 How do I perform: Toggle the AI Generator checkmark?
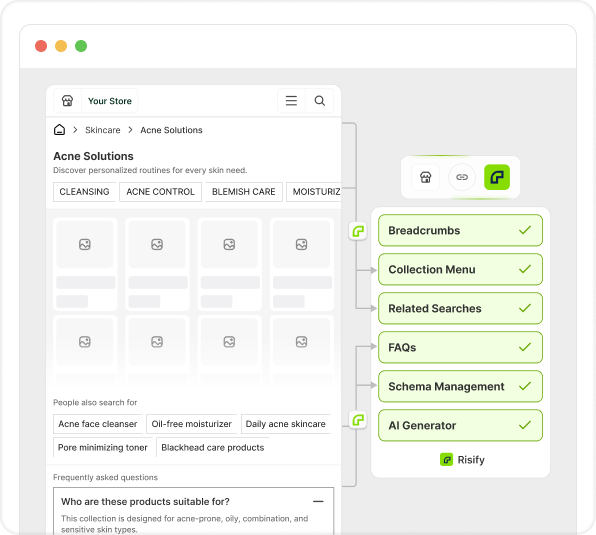525,425
